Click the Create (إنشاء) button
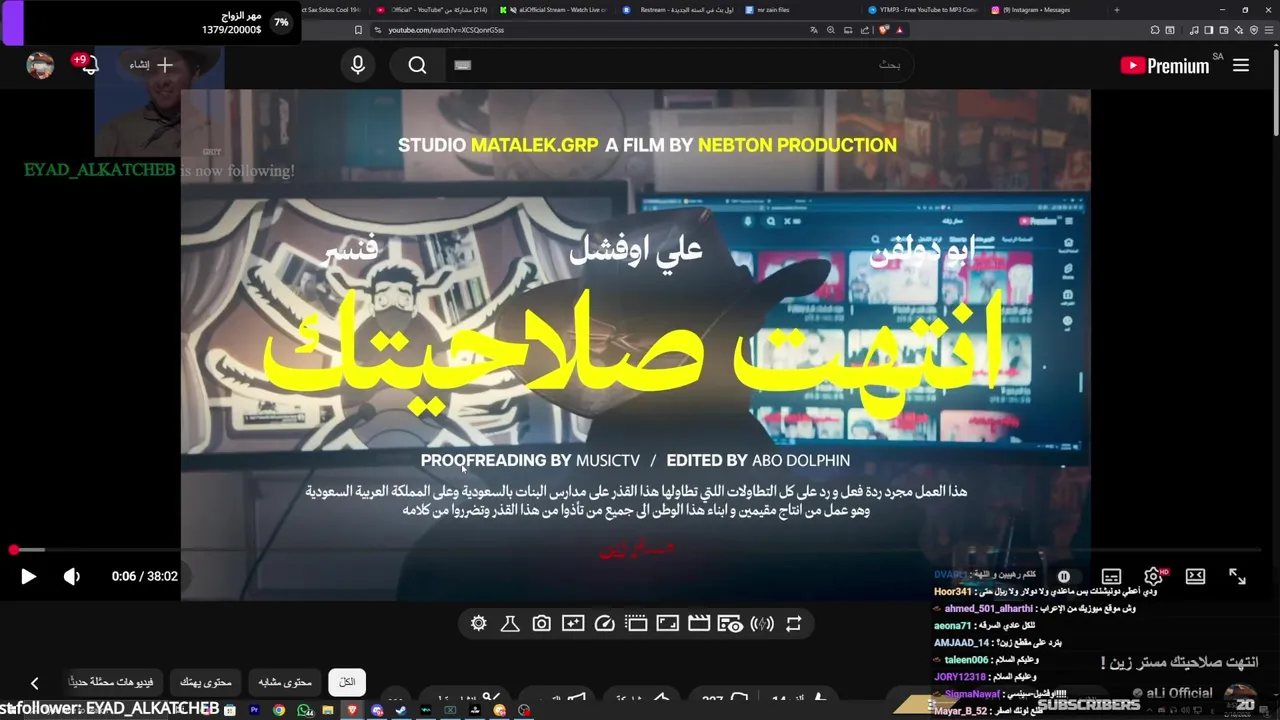 click(x=151, y=65)
